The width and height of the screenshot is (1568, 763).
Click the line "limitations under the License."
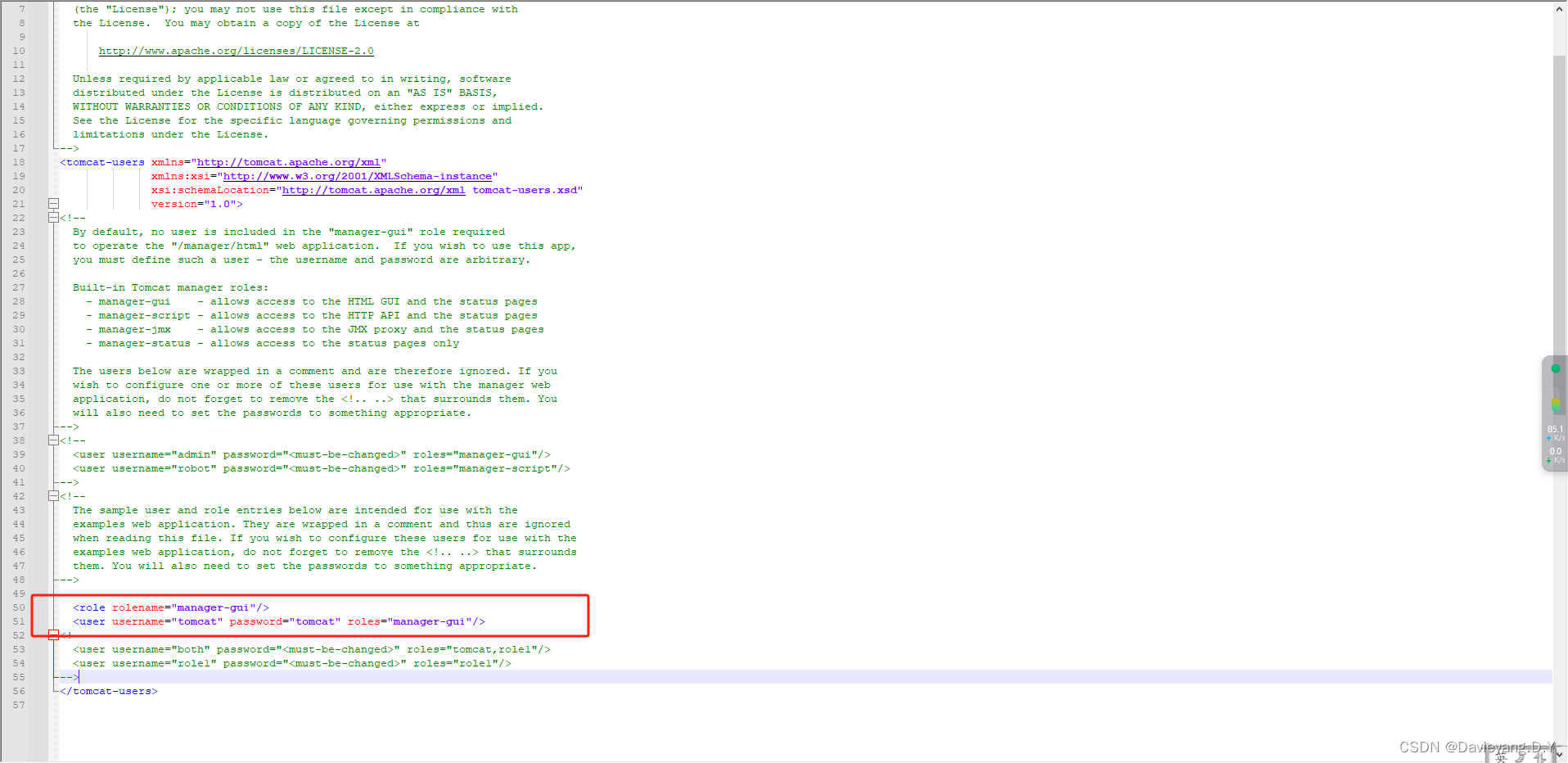tap(171, 134)
